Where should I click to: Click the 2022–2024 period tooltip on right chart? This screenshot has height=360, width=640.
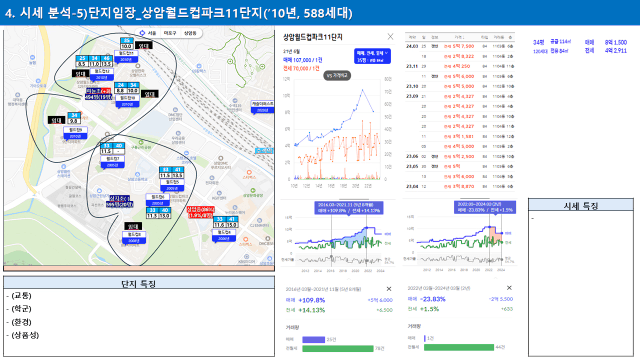coord(485,207)
